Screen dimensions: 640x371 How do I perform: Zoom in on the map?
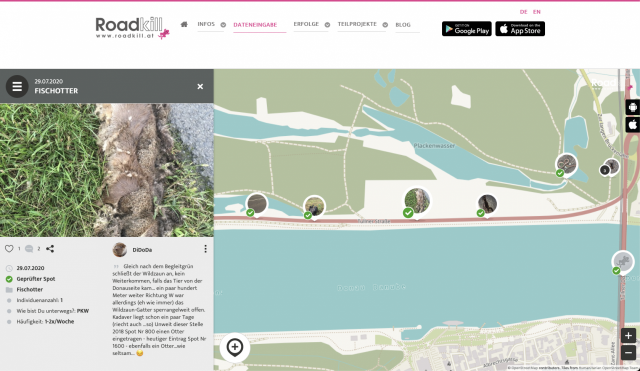(629, 335)
